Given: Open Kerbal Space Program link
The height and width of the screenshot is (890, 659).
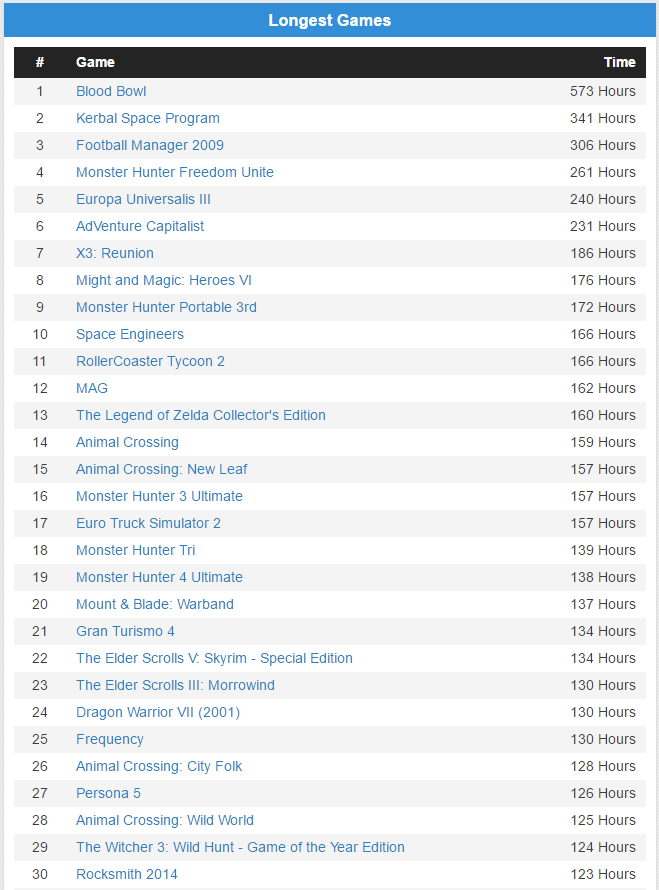Looking at the screenshot, I should click(x=148, y=118).
